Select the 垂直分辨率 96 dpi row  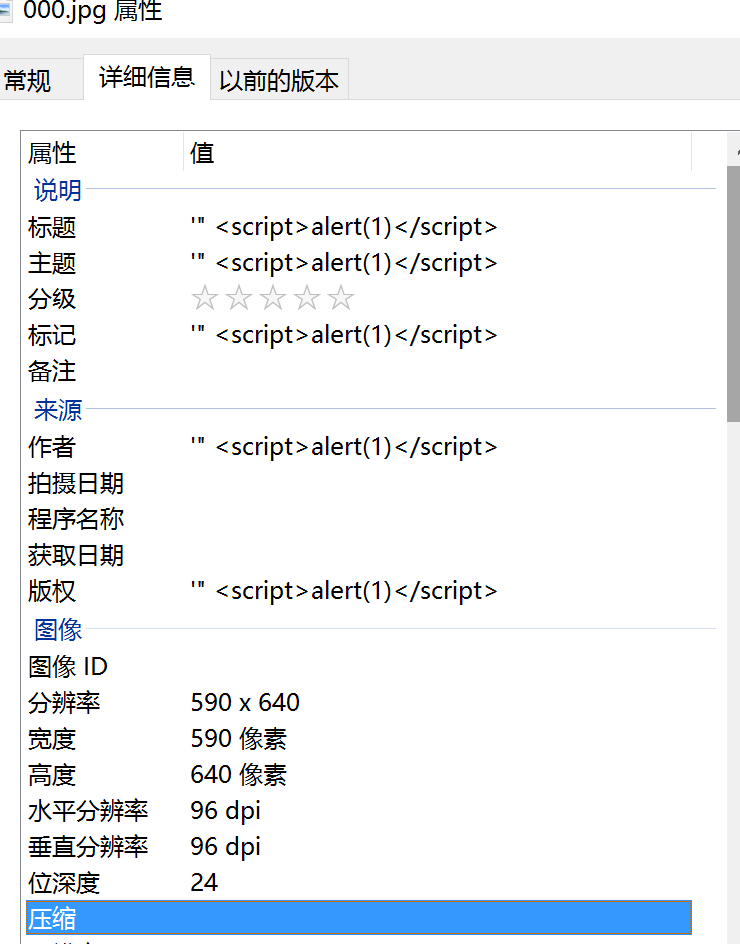point(359,847)
